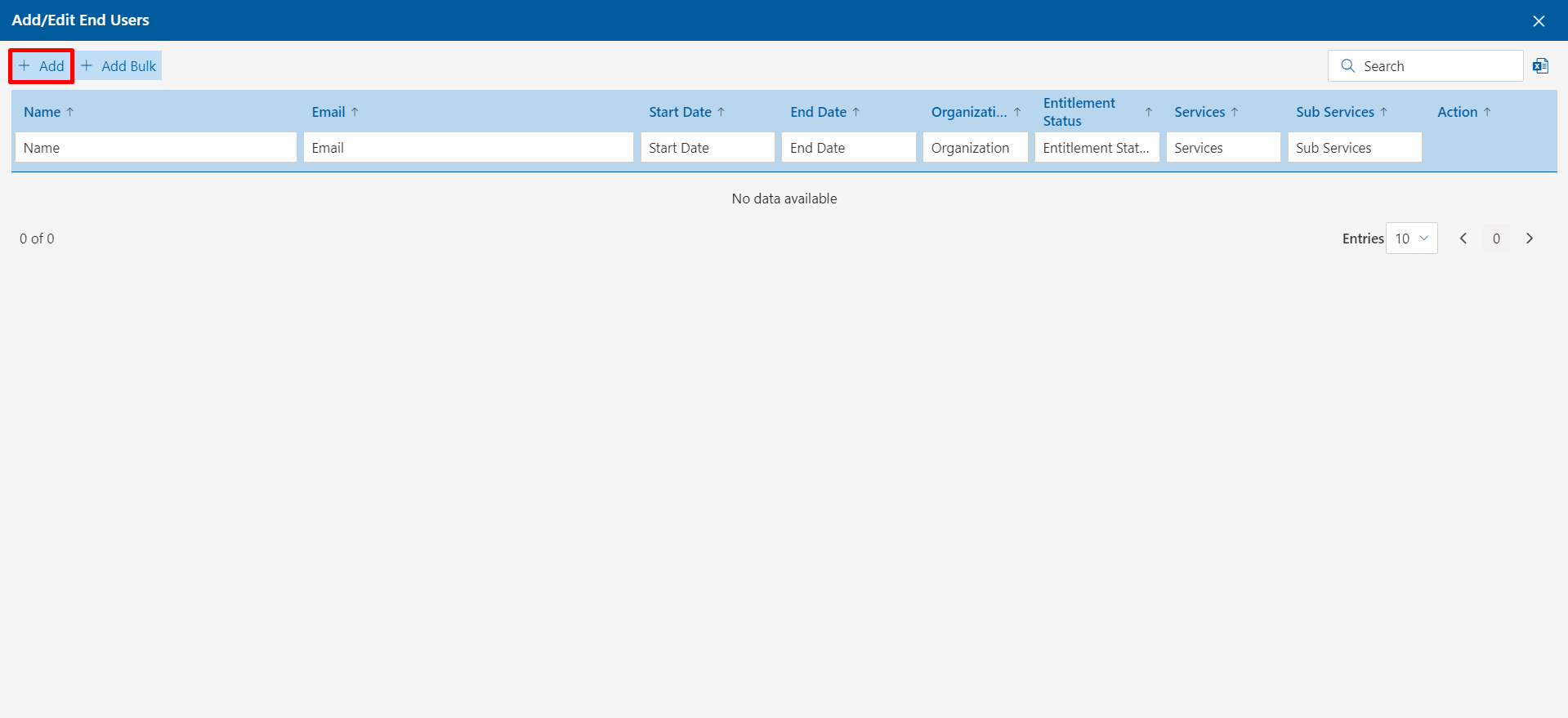The image size is (1568, 718).
Task: Sort by Name column arrow
Action: click(70, 112)
